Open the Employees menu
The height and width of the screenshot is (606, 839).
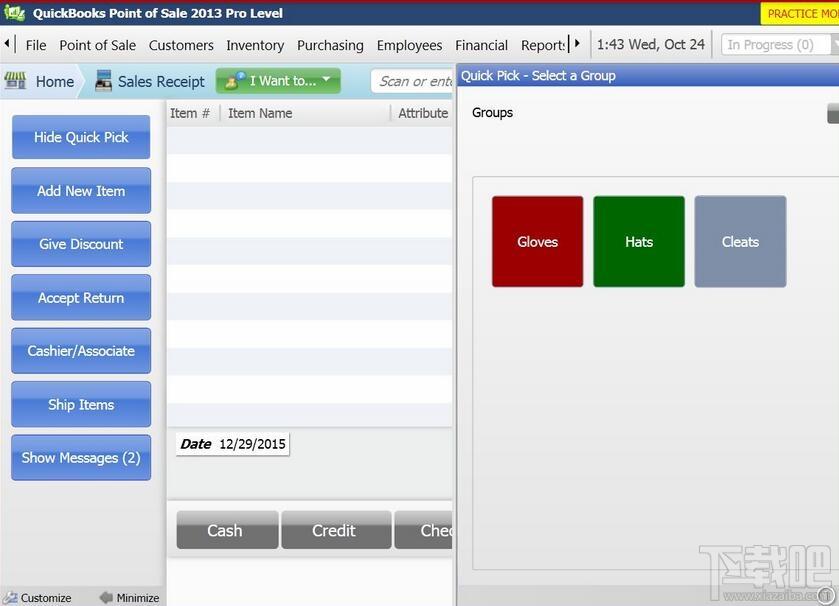click(x=409, y=45)
